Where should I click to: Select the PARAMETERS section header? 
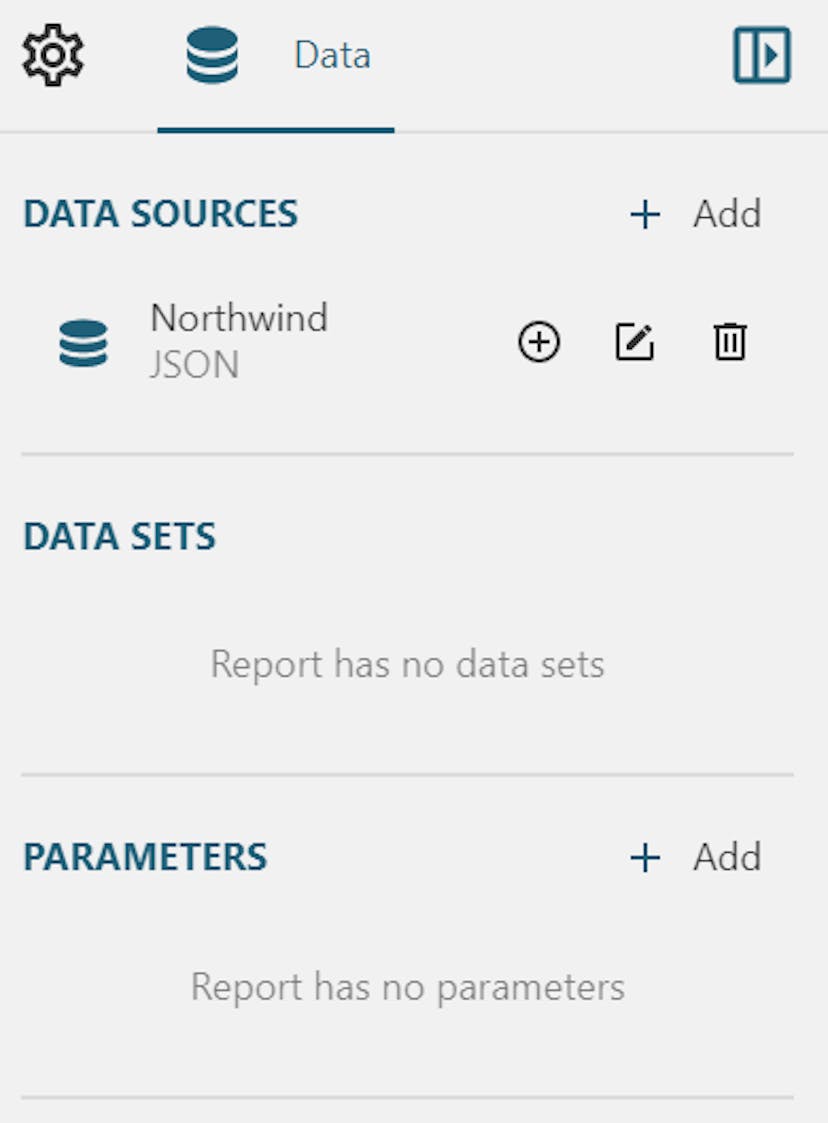(x=146, y=857)
